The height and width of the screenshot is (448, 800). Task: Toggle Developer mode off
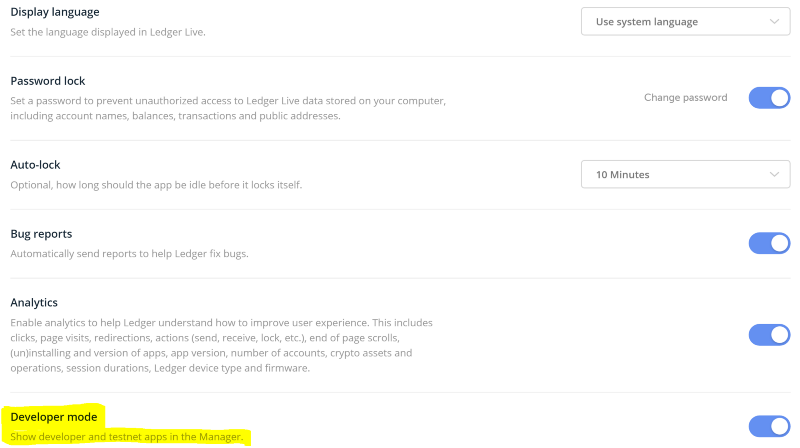point(769,427)
